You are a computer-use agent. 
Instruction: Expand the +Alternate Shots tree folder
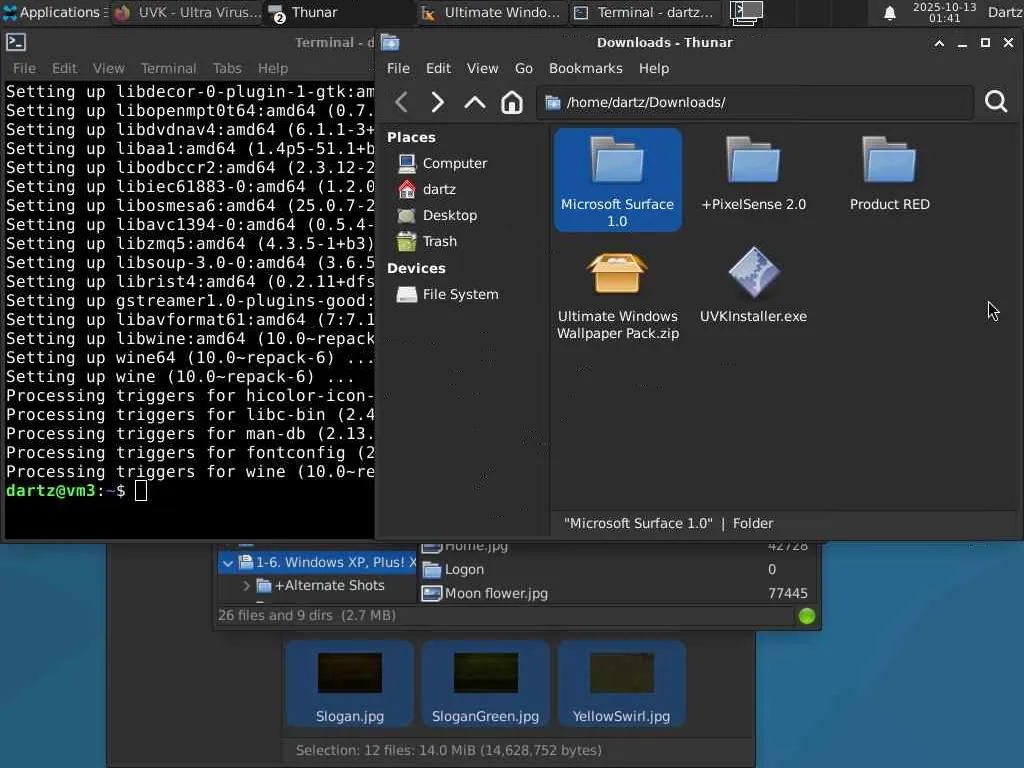tap(246, 586)
